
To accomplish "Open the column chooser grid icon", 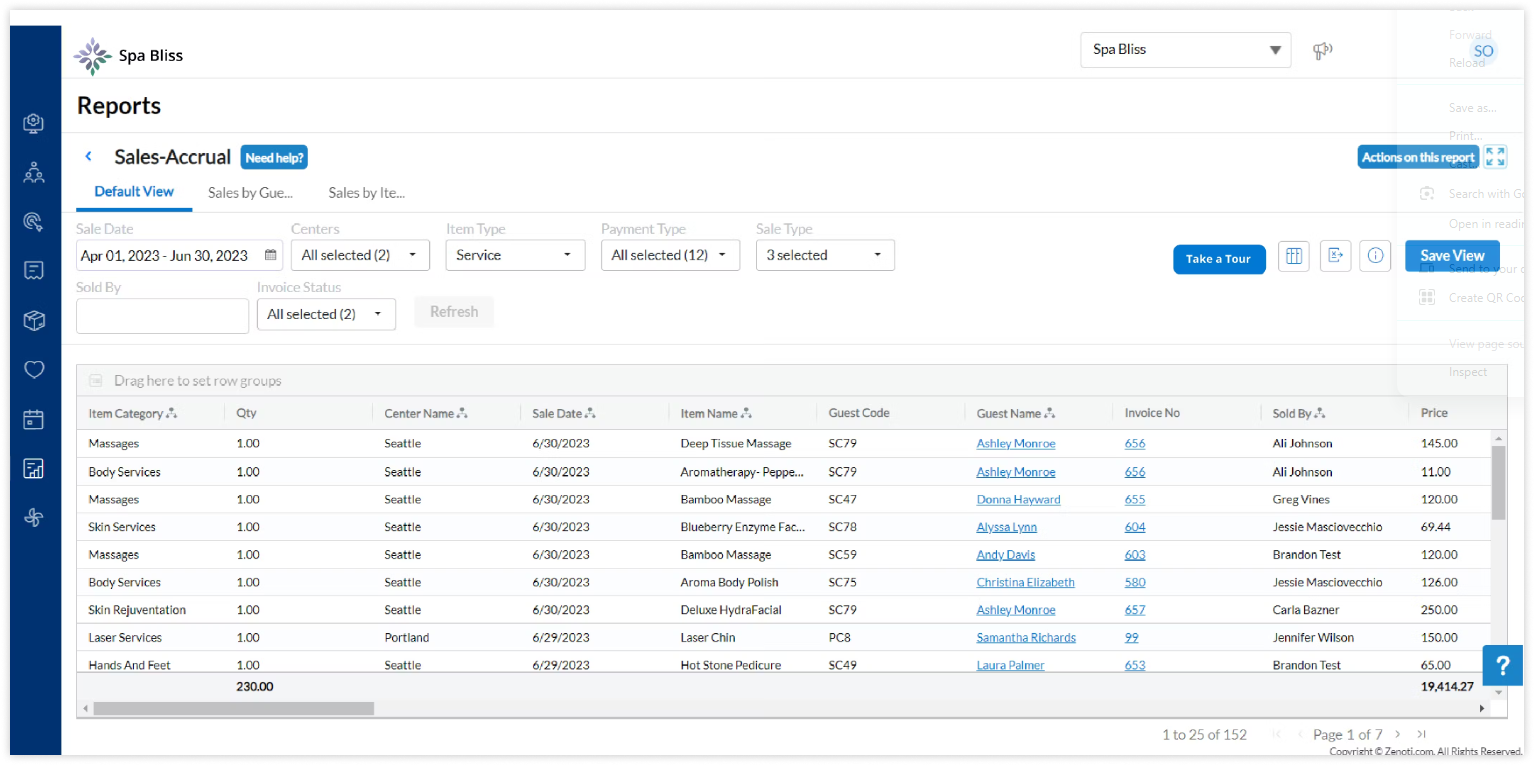I will 1293,256.
